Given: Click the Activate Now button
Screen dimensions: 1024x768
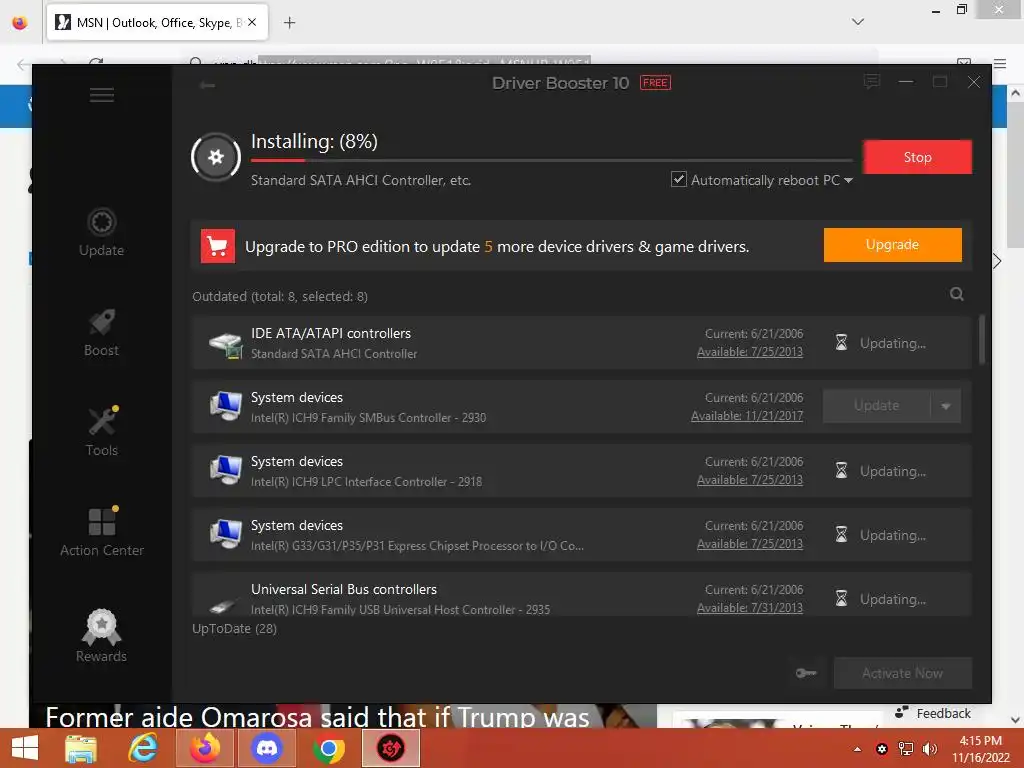Looking at the screenshot, I should [903, 673].
